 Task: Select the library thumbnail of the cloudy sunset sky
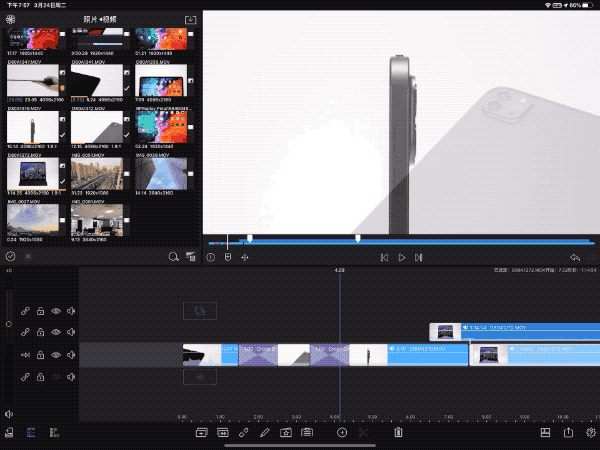click(x=33, y=220)
